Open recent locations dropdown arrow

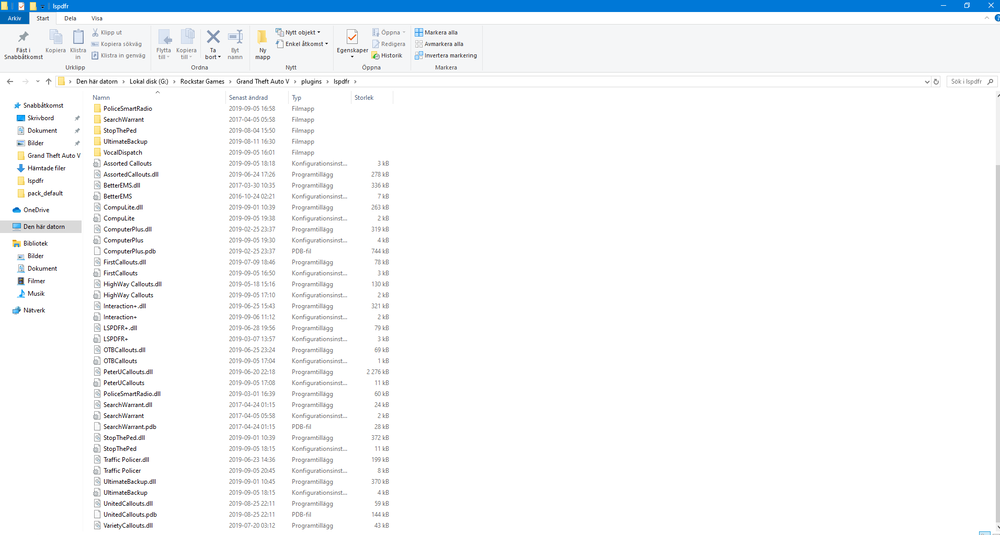coord(38,82)
